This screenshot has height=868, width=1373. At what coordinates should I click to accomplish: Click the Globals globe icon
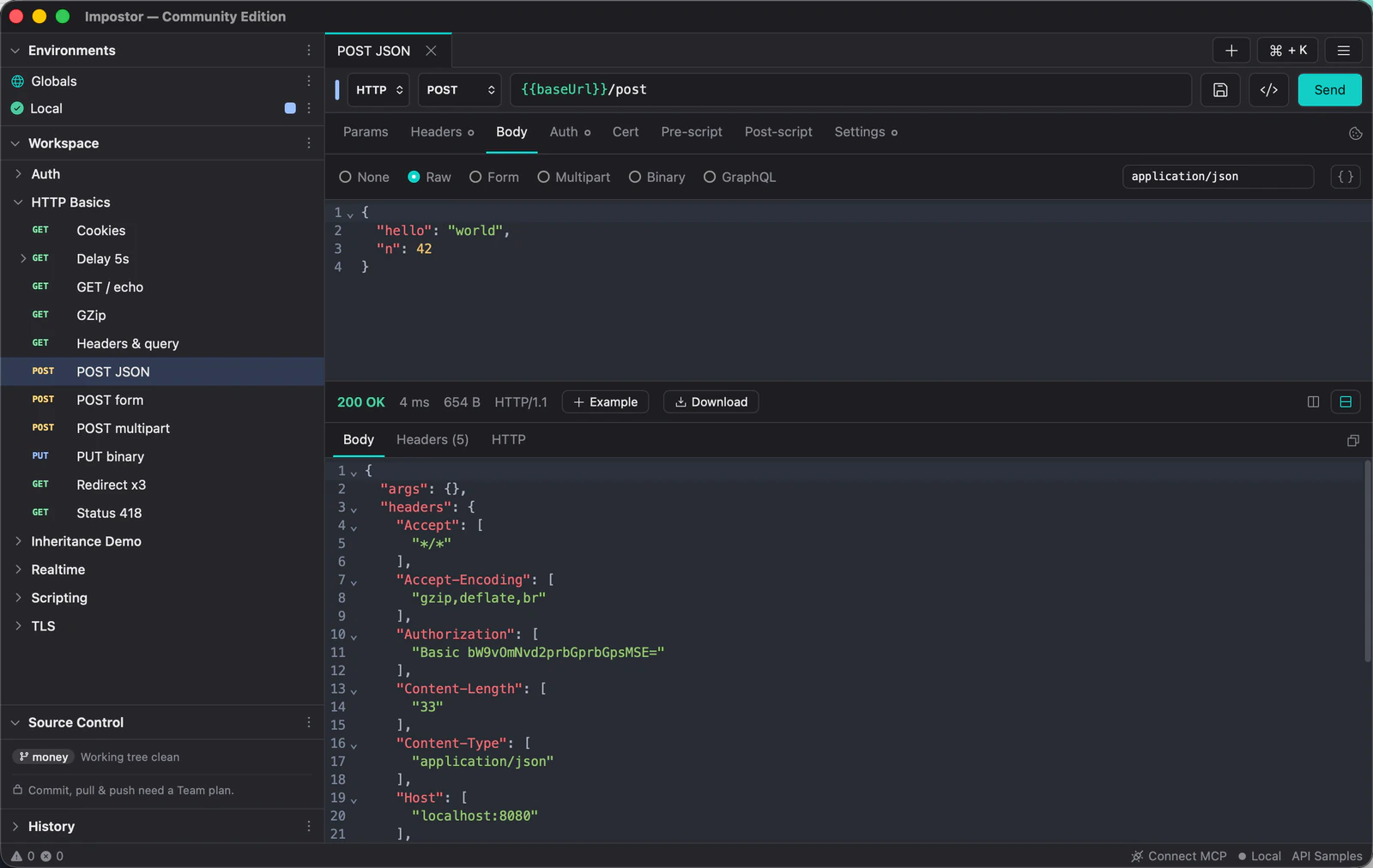click(17, 81)
